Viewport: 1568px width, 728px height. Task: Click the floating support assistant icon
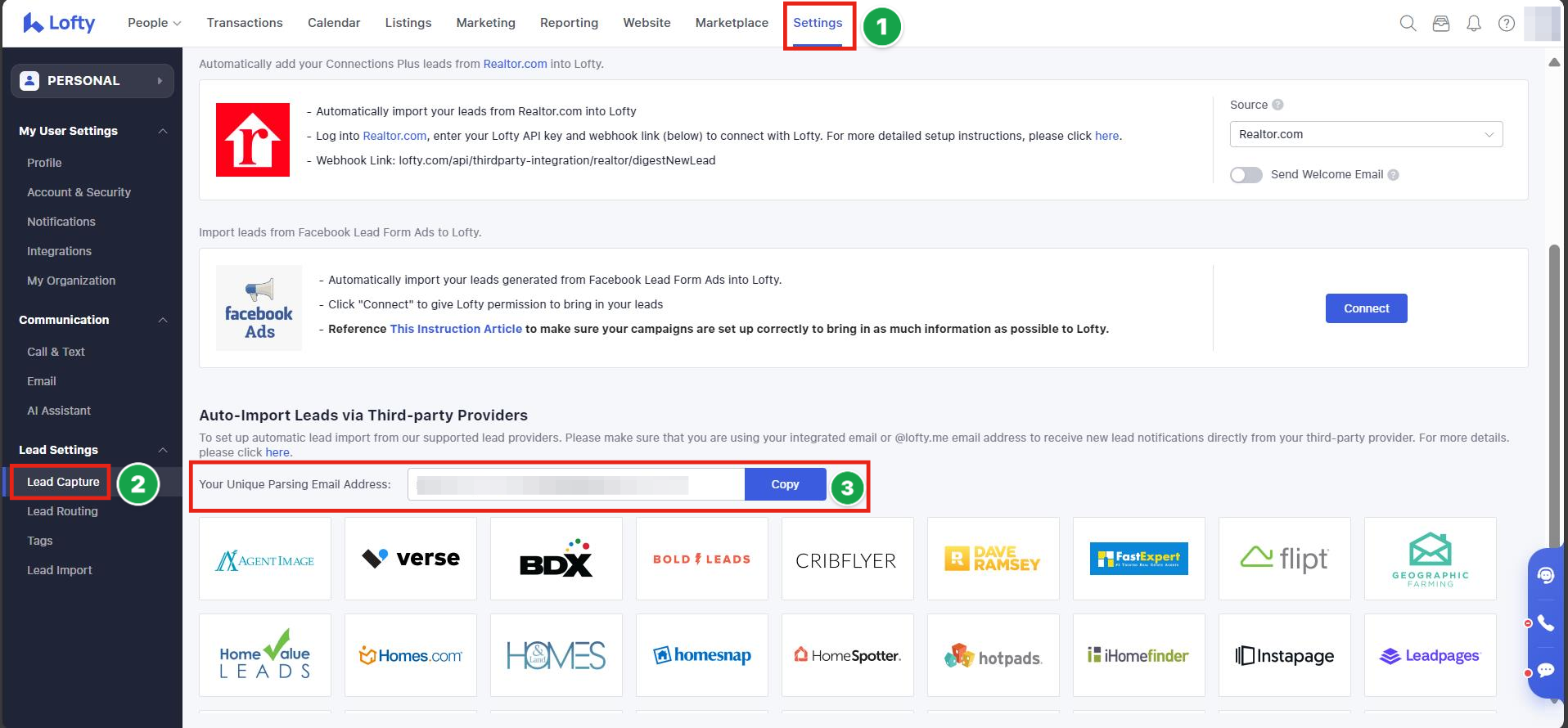pyautogui.click(x=1545, y=576)
